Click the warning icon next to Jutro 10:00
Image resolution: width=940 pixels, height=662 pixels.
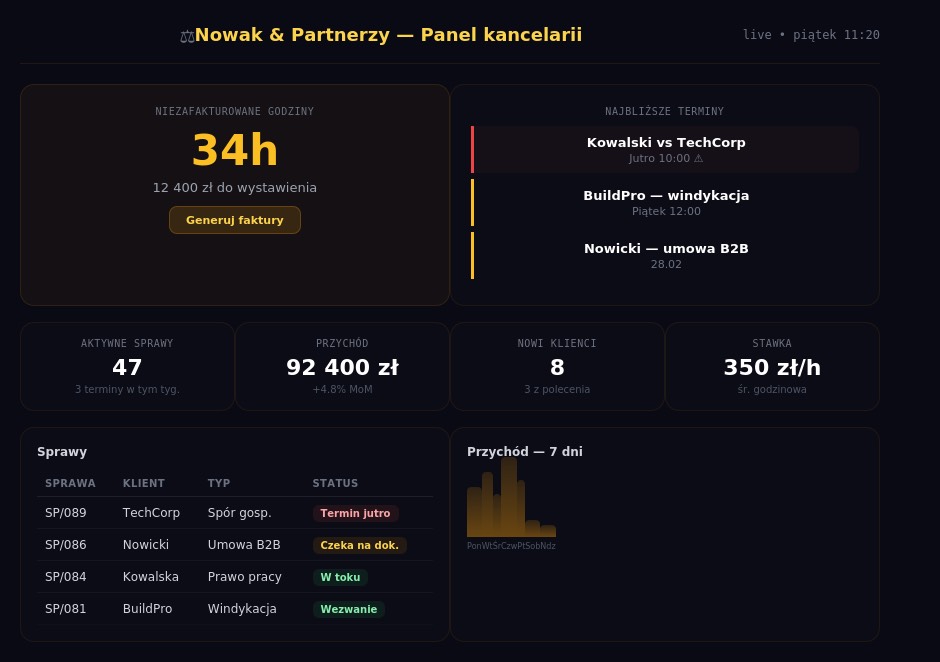(699, 158)
